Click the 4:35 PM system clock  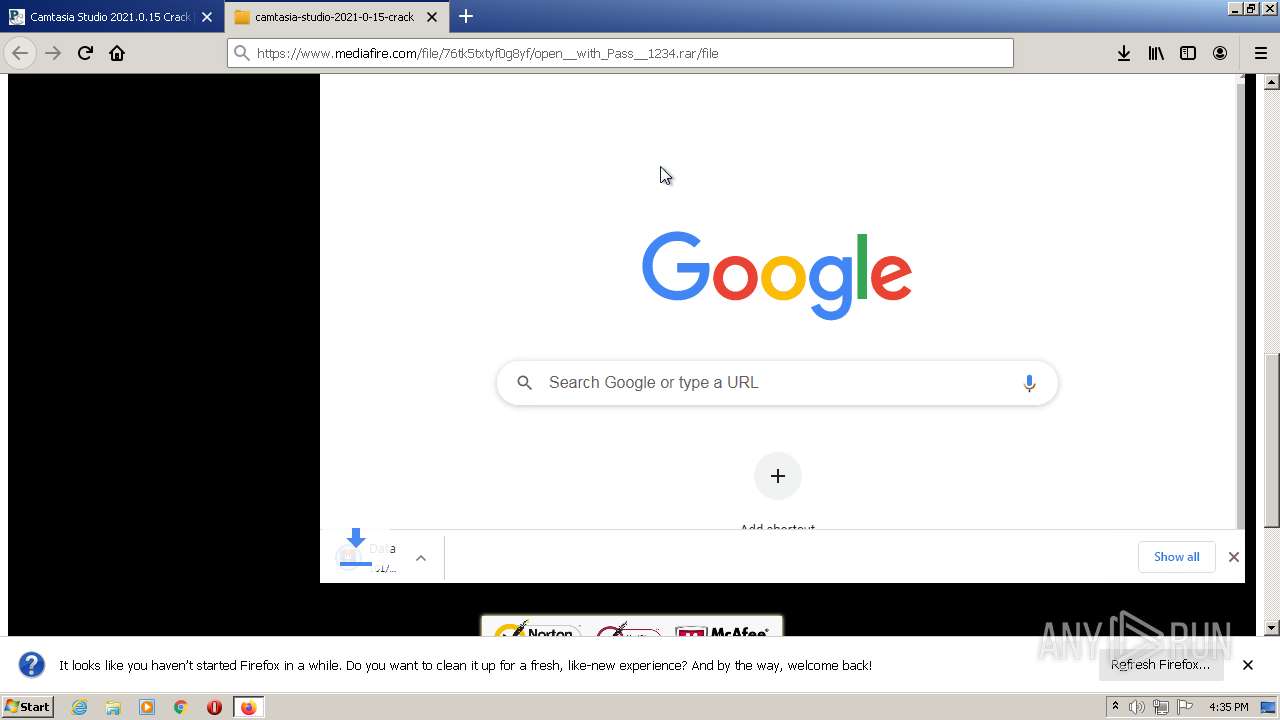click(1229, 707)
